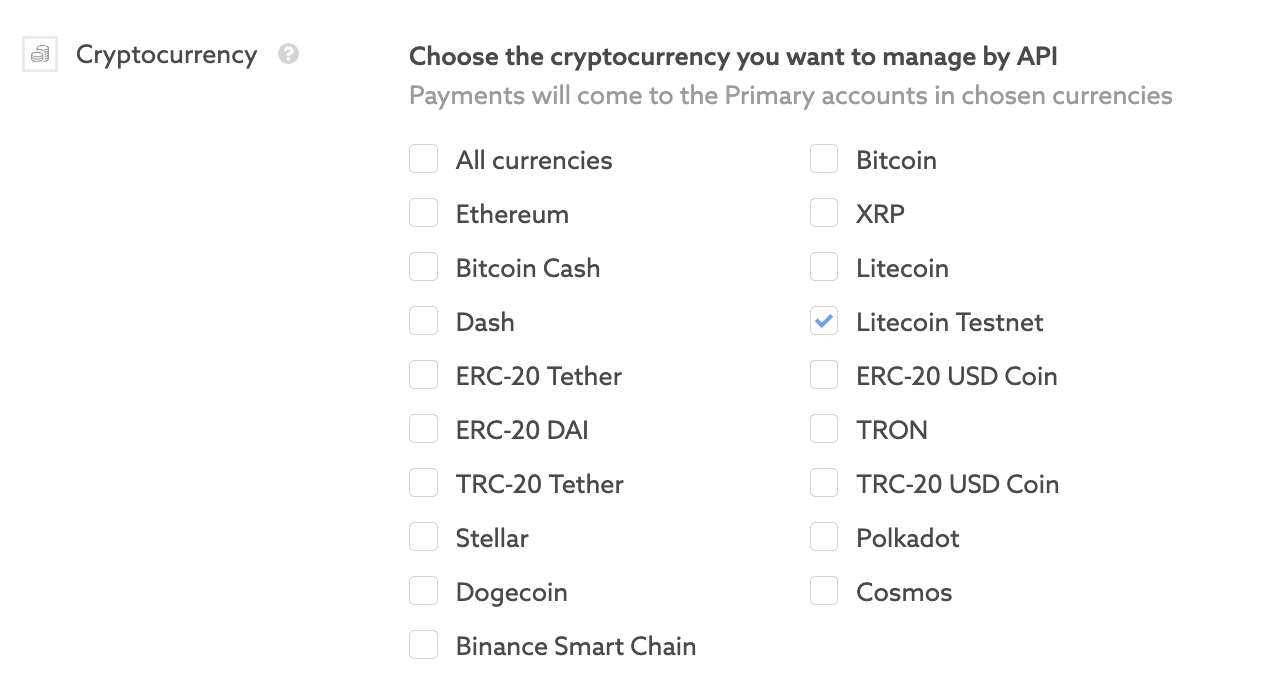Screen dimensions: 1265x690
Task: Select the XRP checkbox
Action: click(824, 213)
